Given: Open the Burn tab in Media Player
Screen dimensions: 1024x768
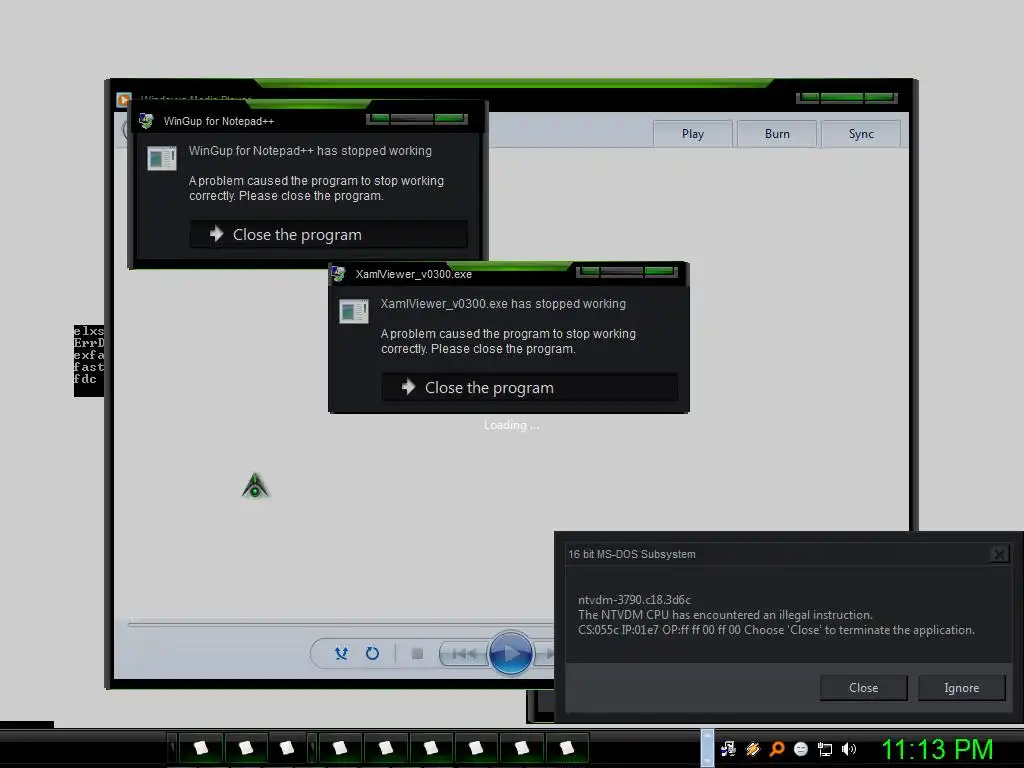Looking at the screenshot, I should [777, 134].
